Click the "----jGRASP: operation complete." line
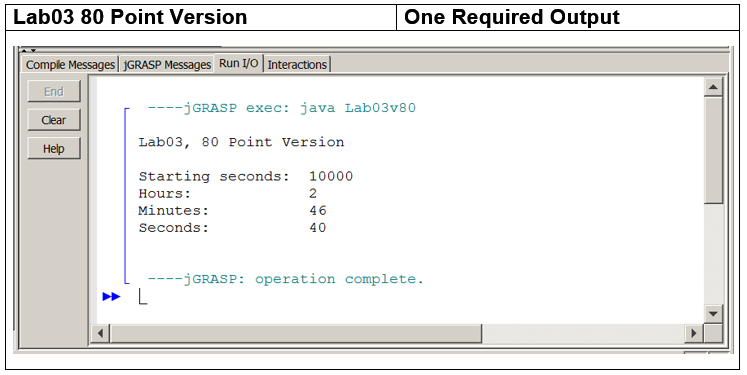Screen dimensions: 747x375 point(285,279)
